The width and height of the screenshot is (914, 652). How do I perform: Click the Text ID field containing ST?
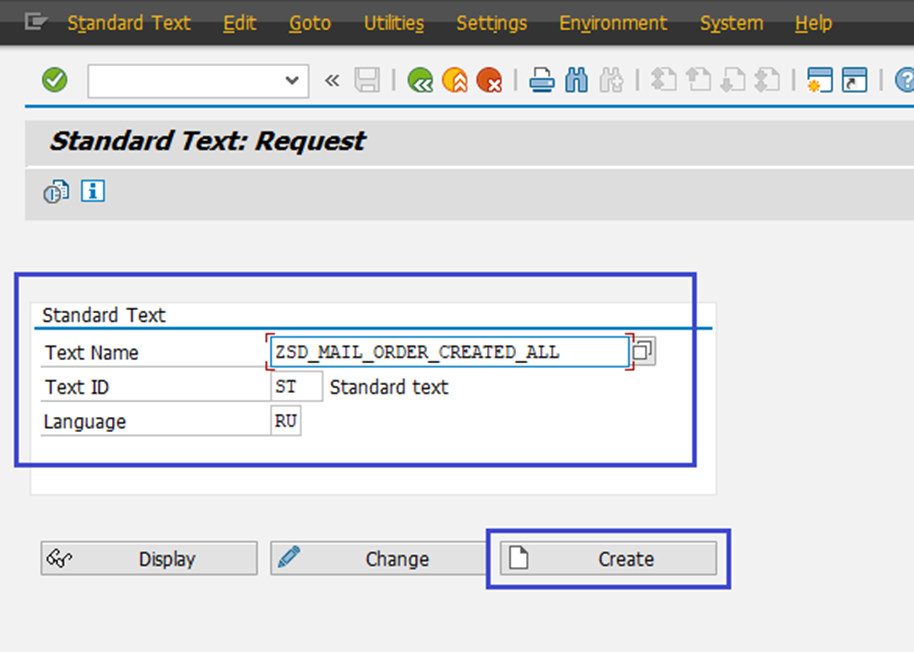pos(296,386)
